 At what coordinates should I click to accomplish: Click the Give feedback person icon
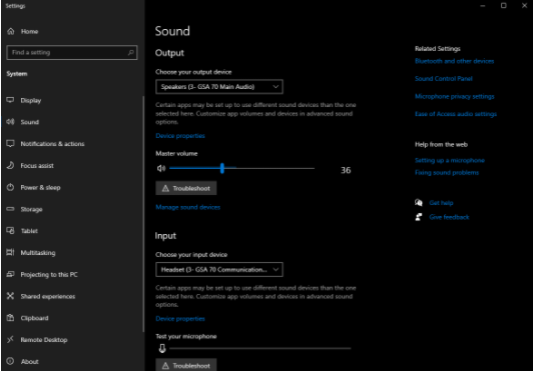coord(419,217)
